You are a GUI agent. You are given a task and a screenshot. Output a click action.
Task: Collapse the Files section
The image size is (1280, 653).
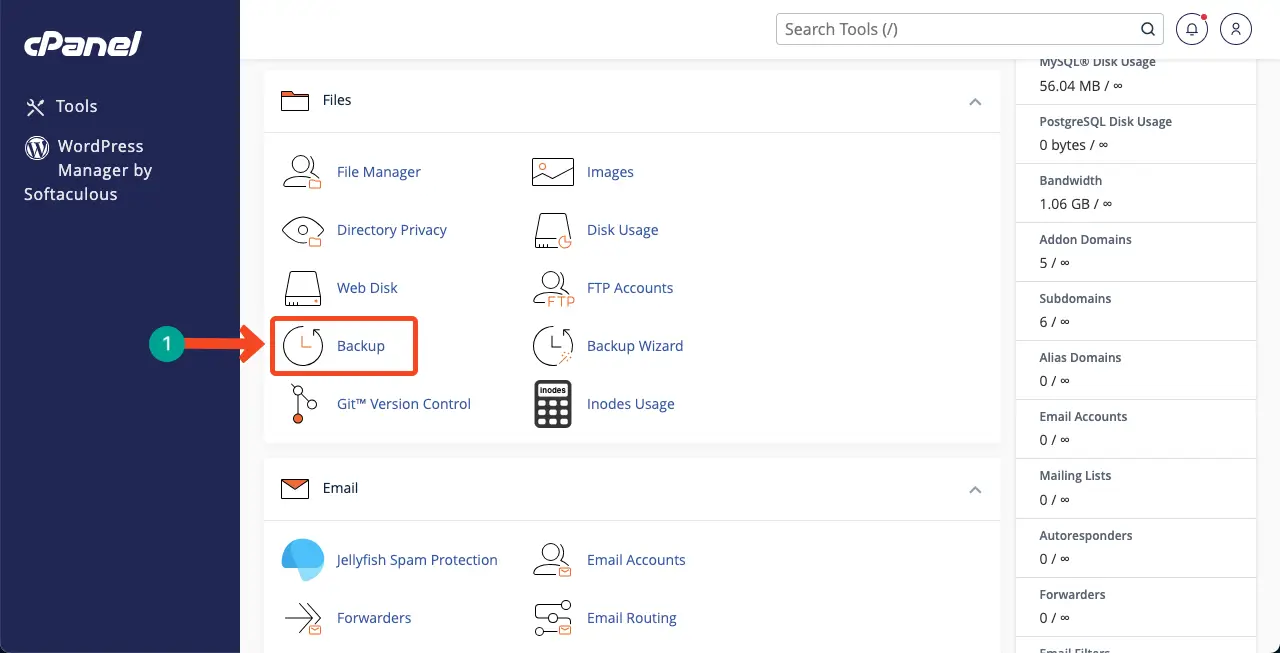(x=975, y=101)
